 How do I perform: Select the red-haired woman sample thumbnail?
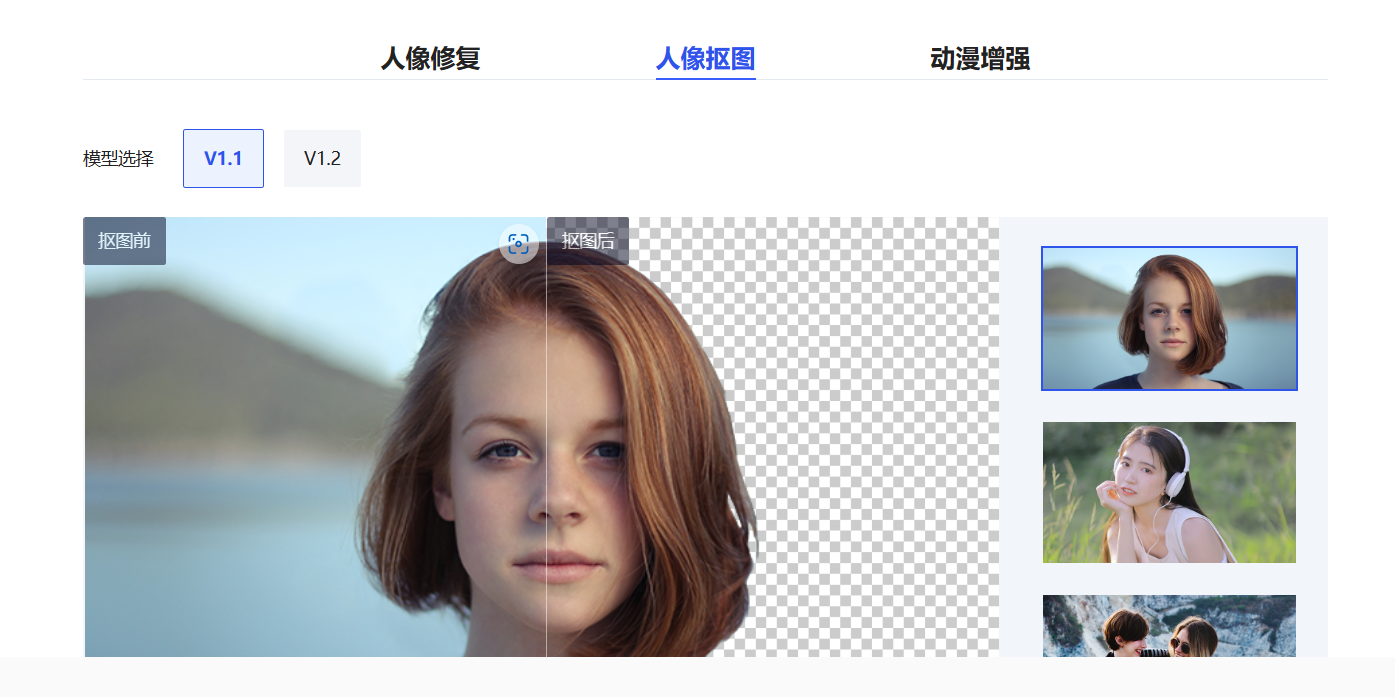pyautogui.click(x=1169, y=318)
